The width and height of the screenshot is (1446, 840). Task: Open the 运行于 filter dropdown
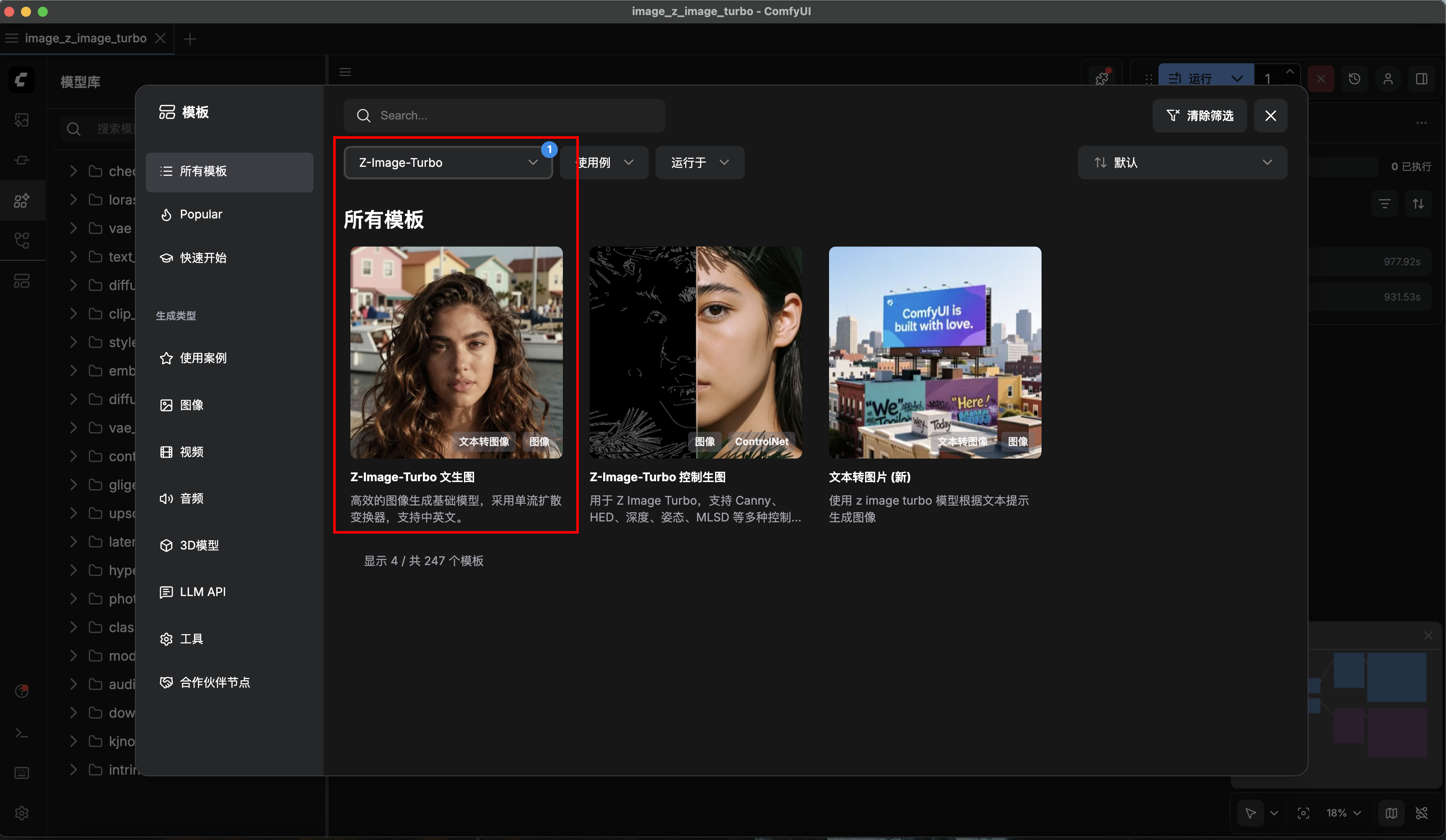tap(700, 162)
